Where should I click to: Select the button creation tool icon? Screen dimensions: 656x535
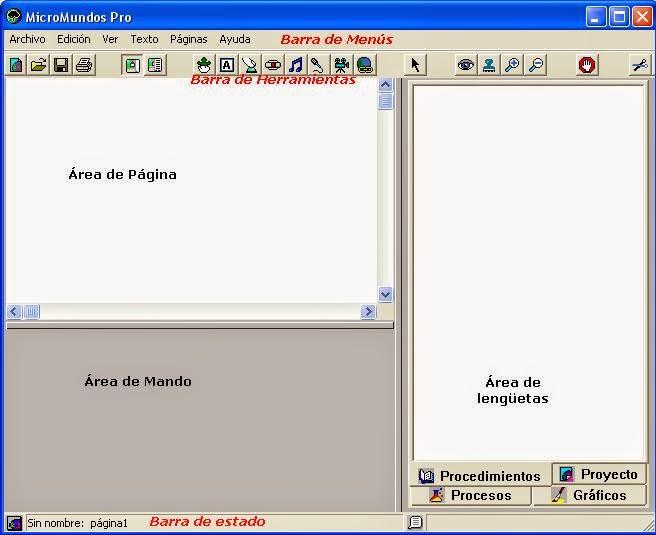(273, 65)
